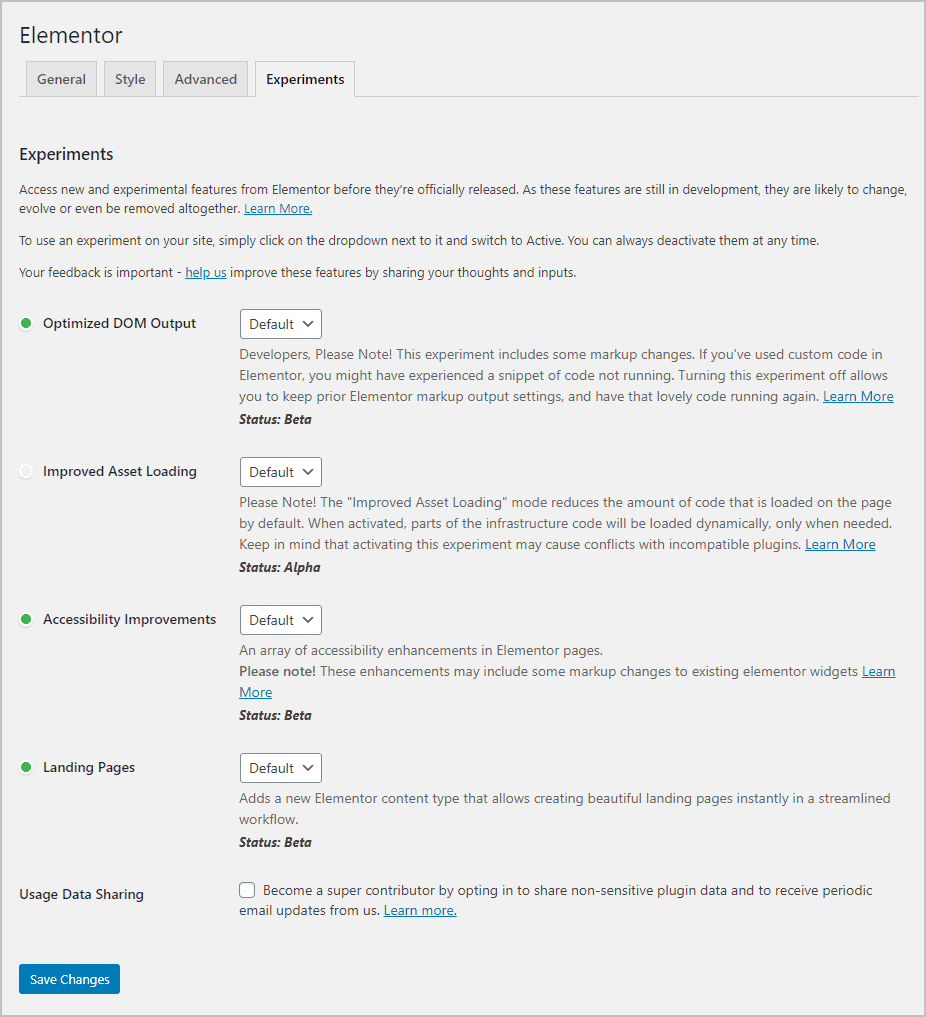Click the Landing Pages experiment label
926x1017 pixels.
click(89, 767)
